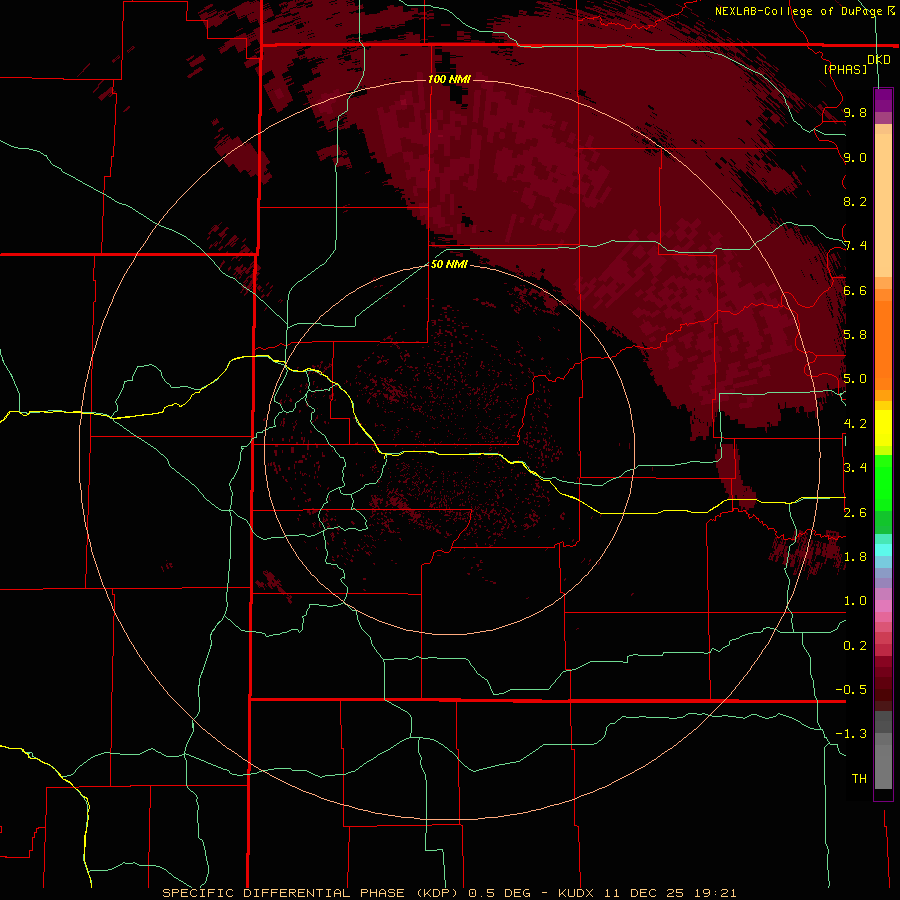Click the 5.8 legend value
Screen dimensions: 900x900
[855, 335]
